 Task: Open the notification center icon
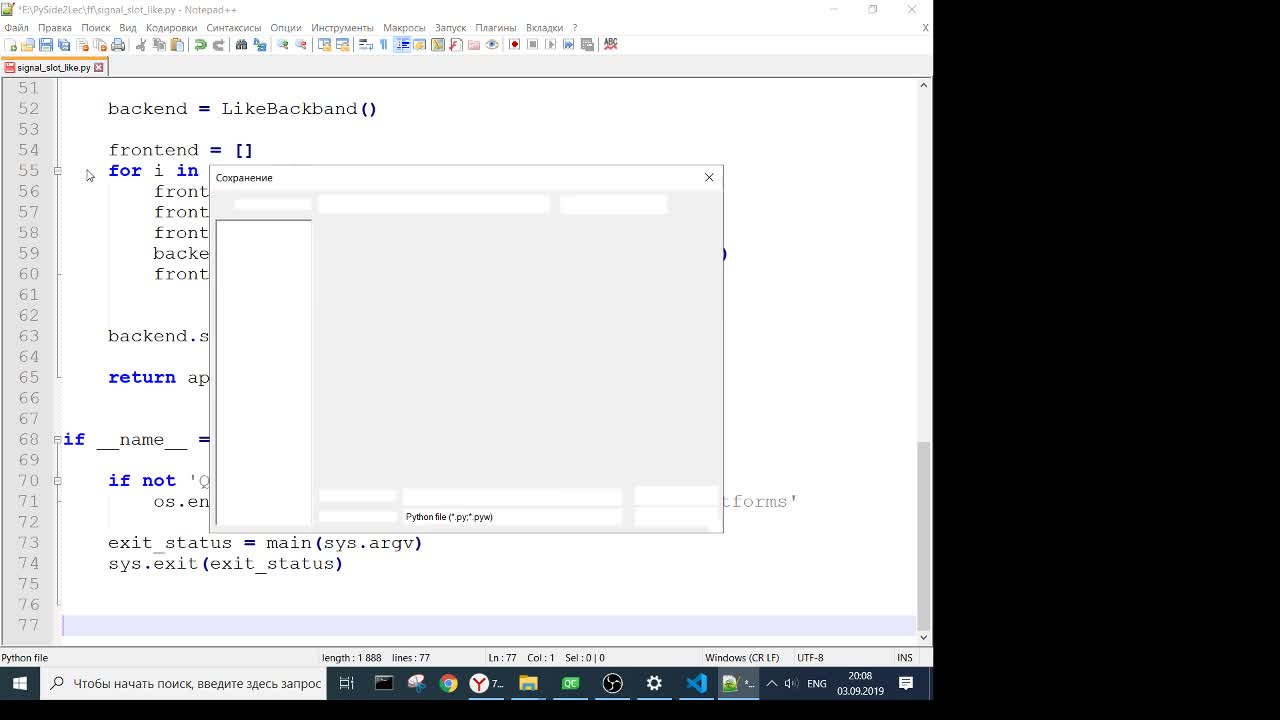coord(906,683)
